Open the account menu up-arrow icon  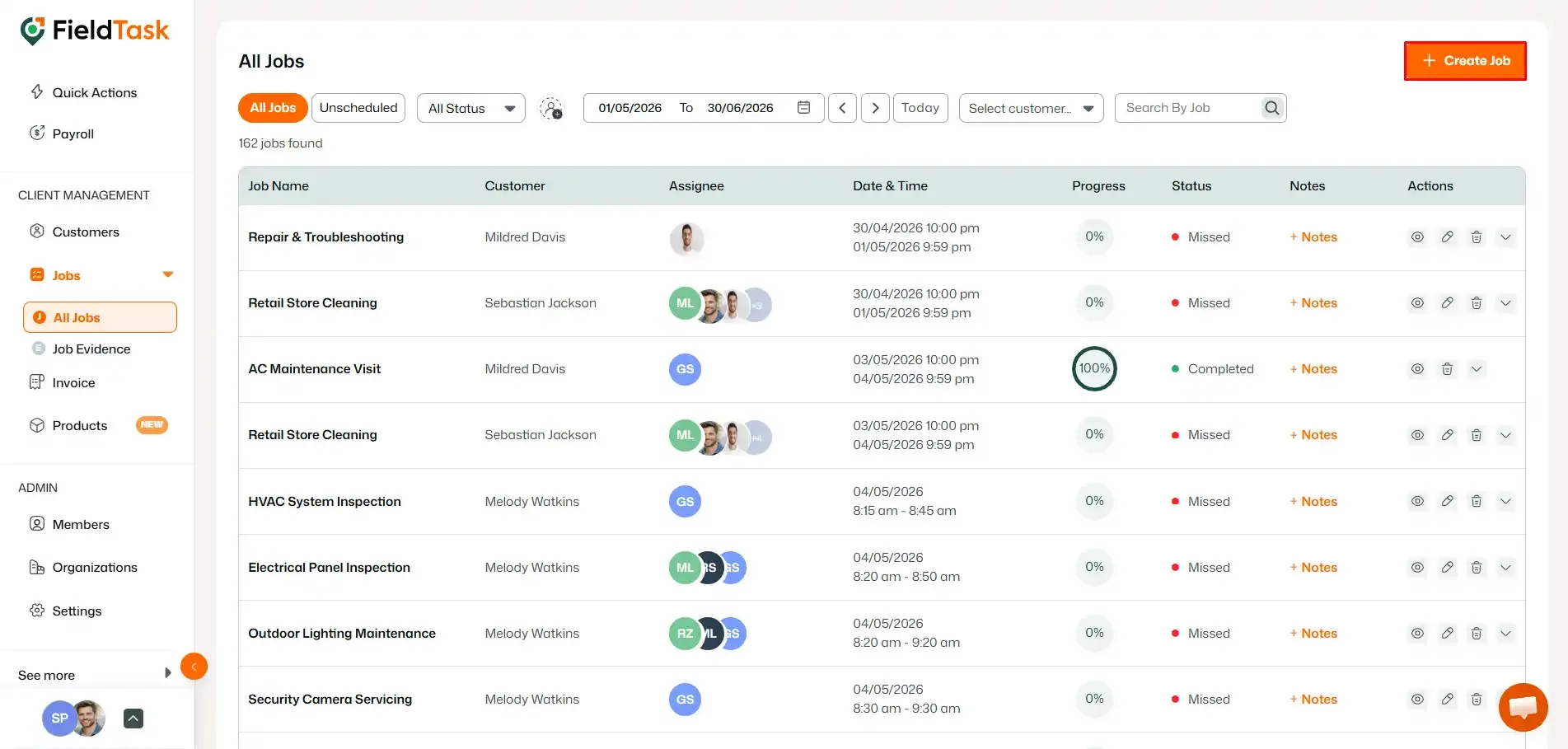coord(133,719)
